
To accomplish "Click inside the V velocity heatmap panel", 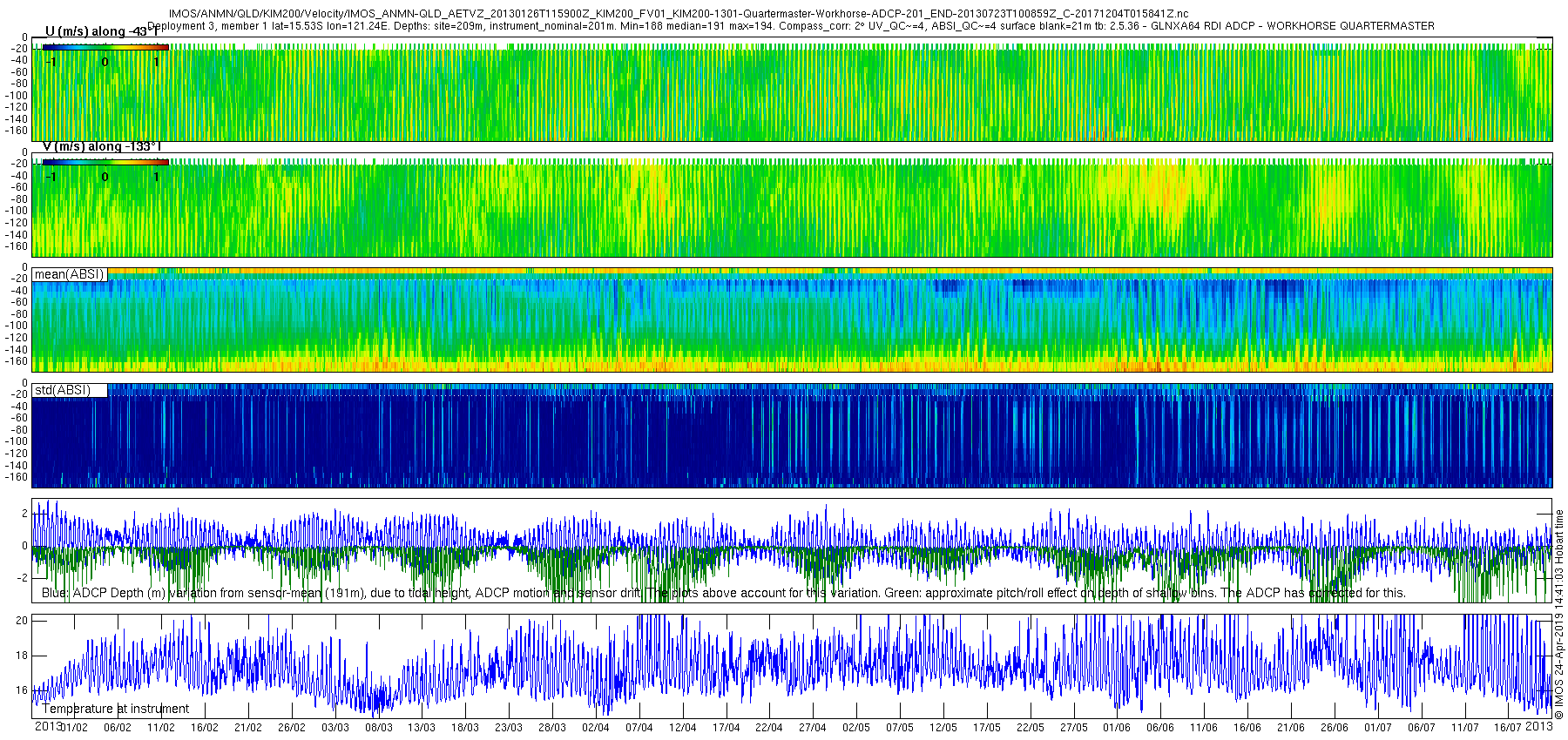I will pos(792,205).
